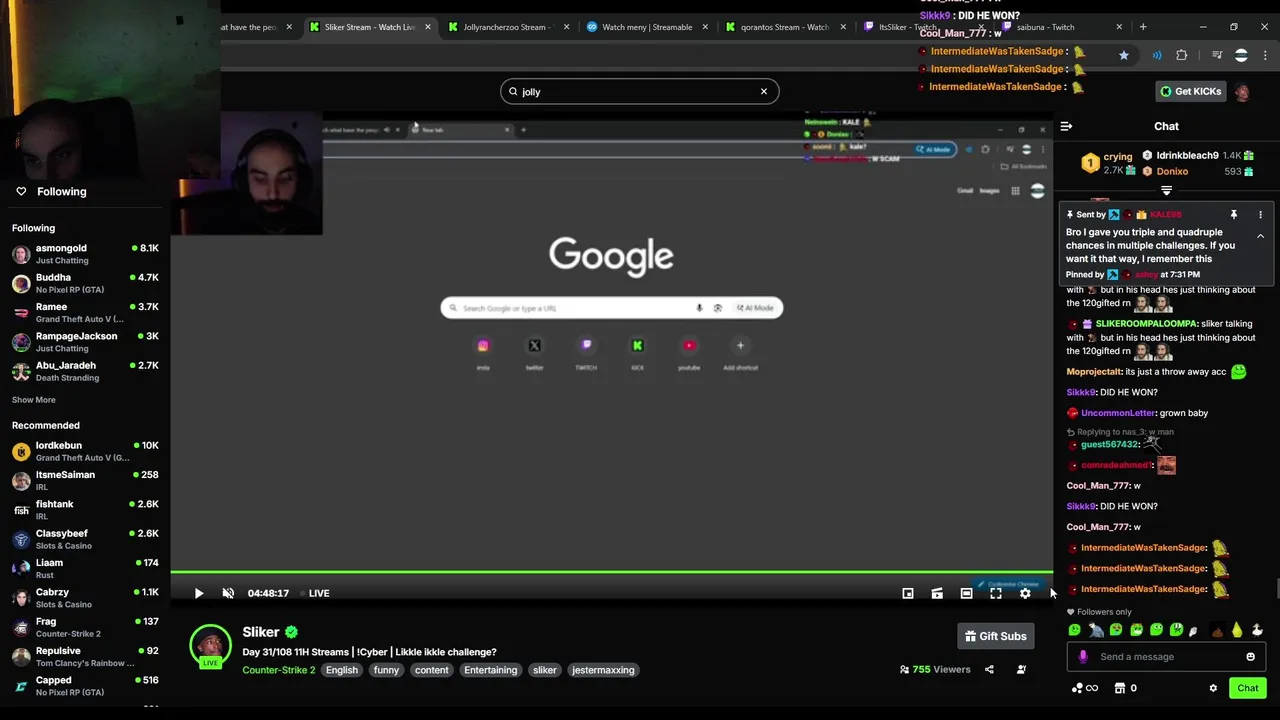Expand Show More following channels
This screenshot has height=720, width=1280.
tap(34, 400)
